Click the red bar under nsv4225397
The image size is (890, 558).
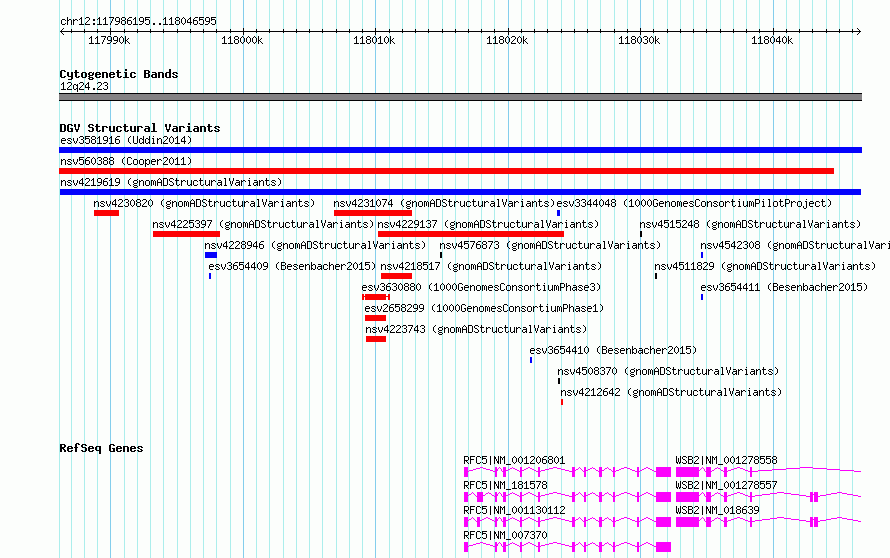186,234
